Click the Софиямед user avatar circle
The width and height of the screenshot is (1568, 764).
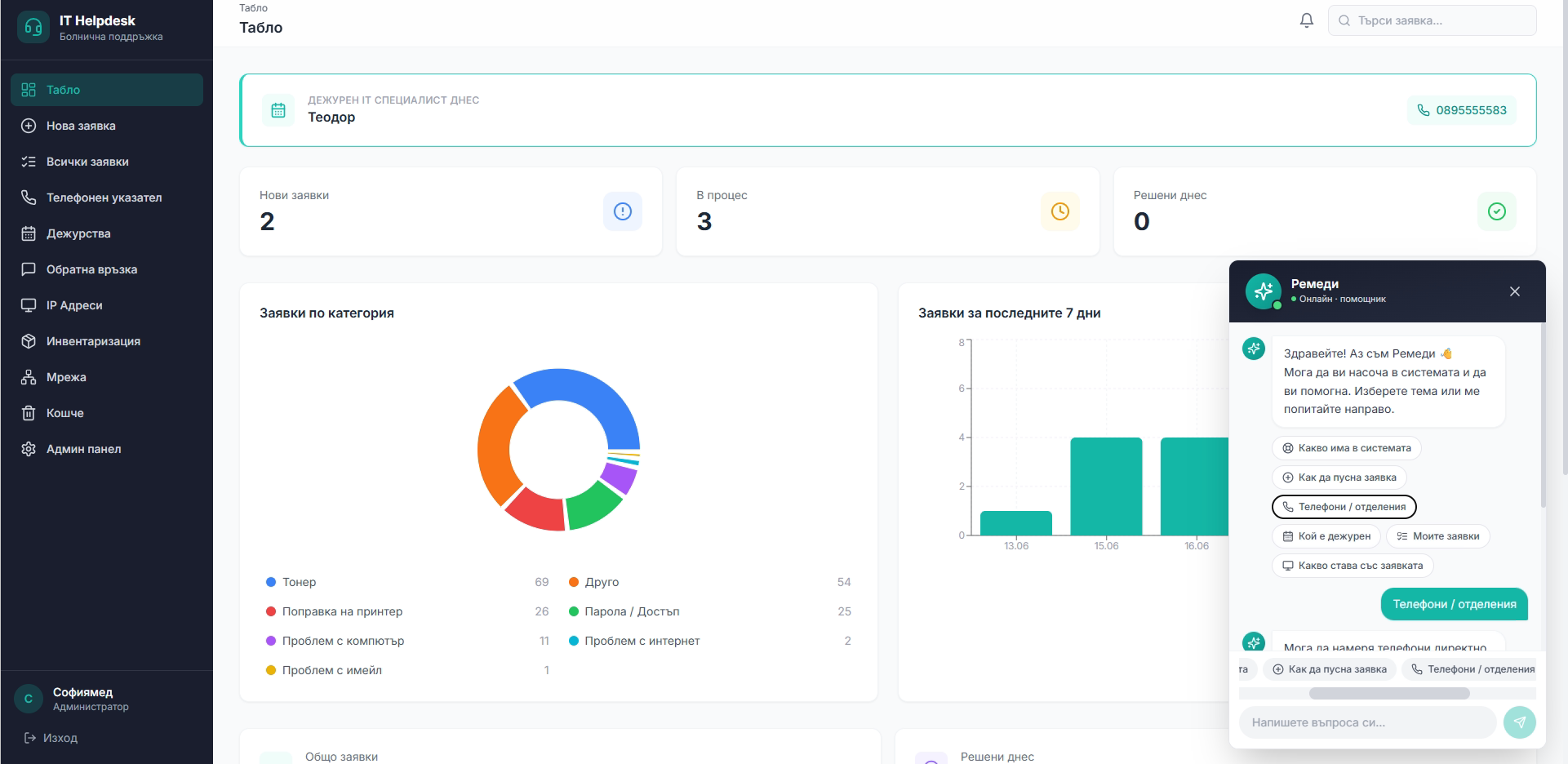coord(29,699)
